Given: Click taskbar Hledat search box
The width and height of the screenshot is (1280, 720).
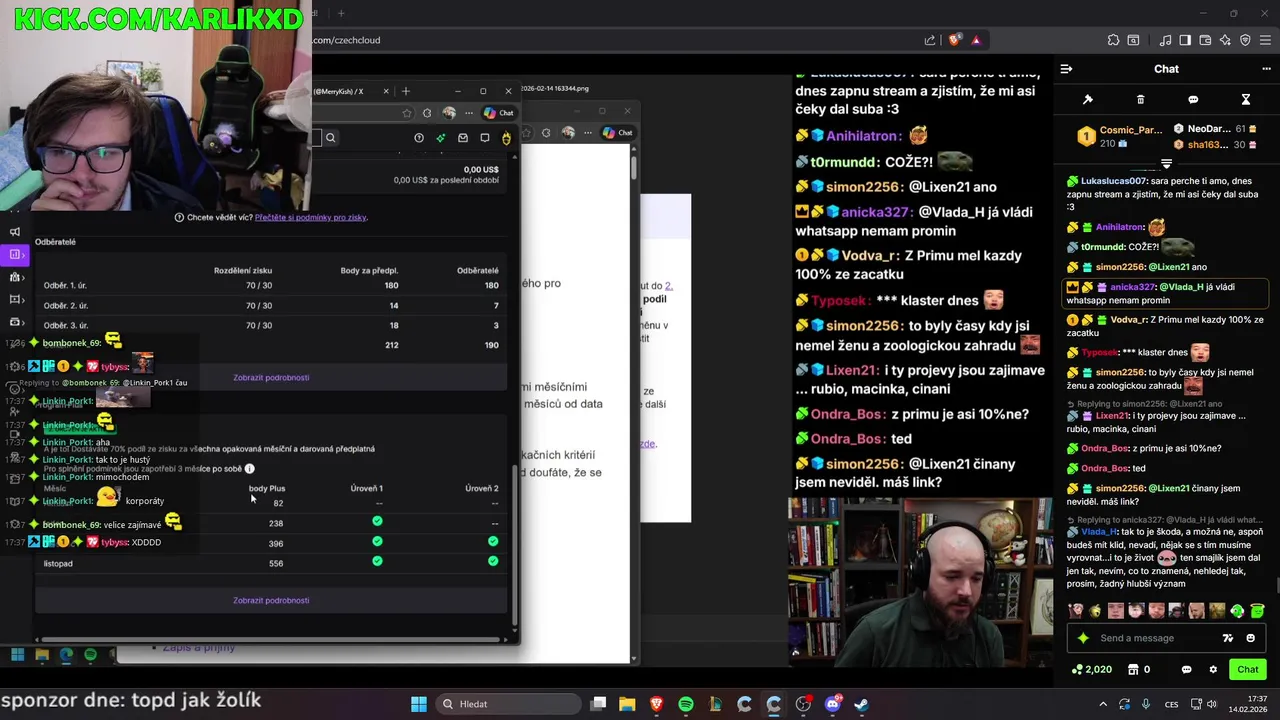Looking at the screenshot, I should [x=508, y=704].
